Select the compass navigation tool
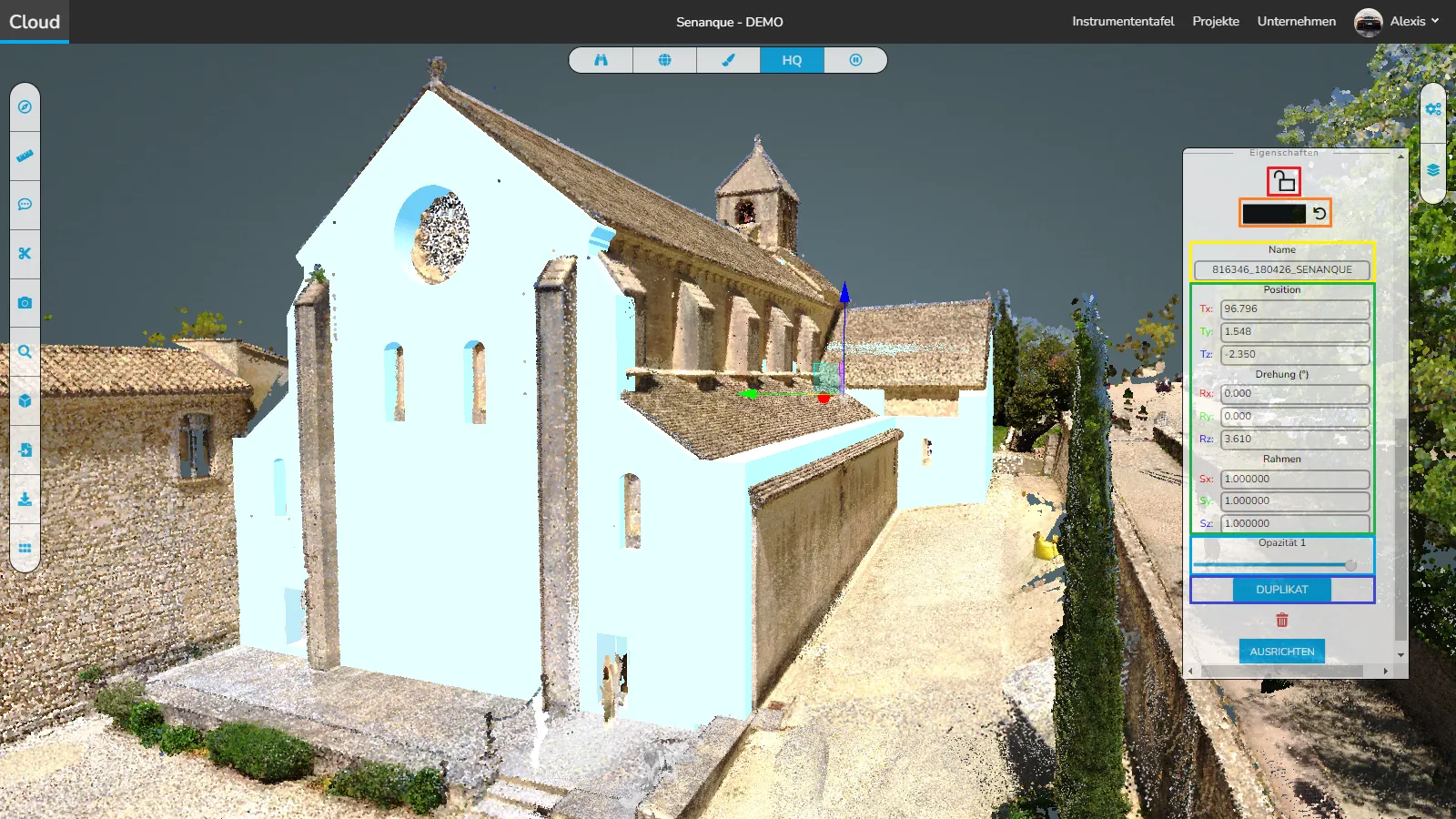Image resolution: width=1456 pixels, height=819 pixels. [25, 106]
